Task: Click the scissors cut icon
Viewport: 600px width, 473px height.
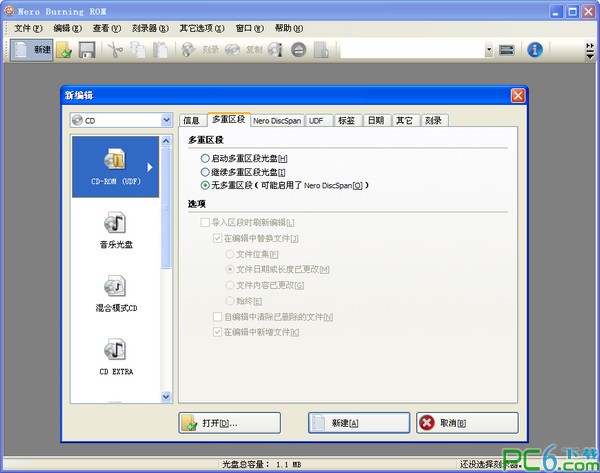Action: point(115,50)
